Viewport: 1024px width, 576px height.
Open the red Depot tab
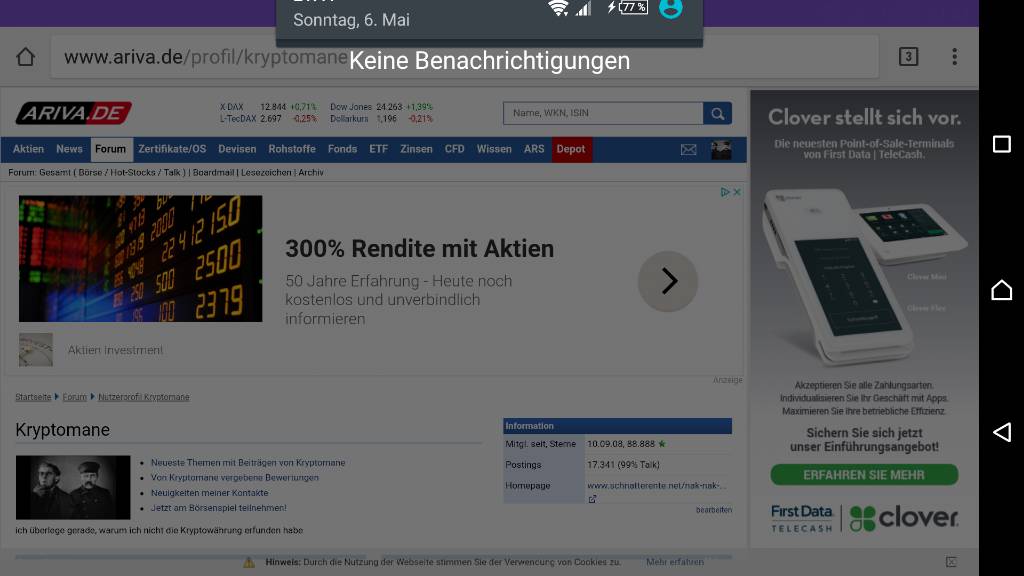click(571, 149)
